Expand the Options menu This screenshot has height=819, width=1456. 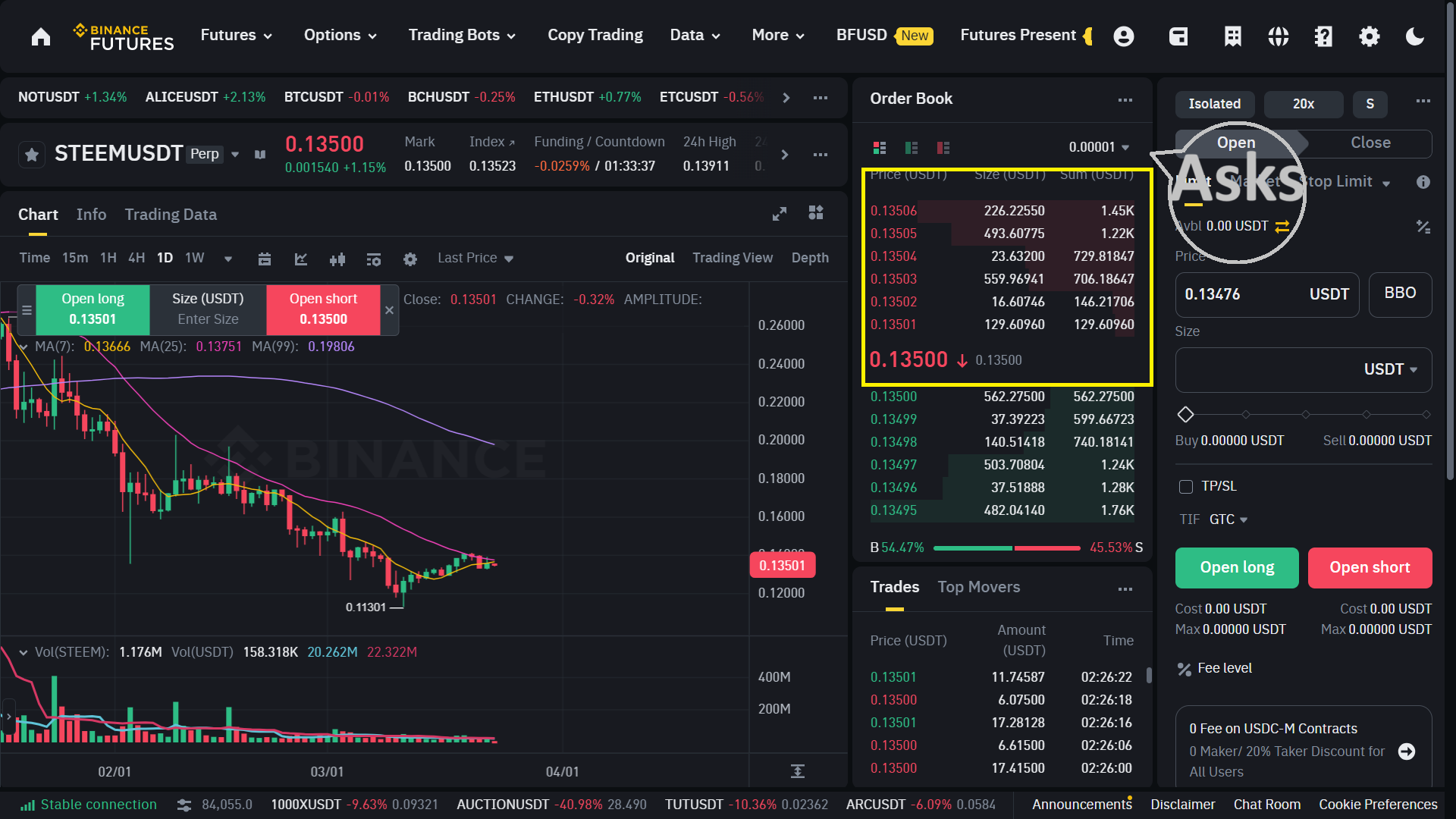coord(340,35)
